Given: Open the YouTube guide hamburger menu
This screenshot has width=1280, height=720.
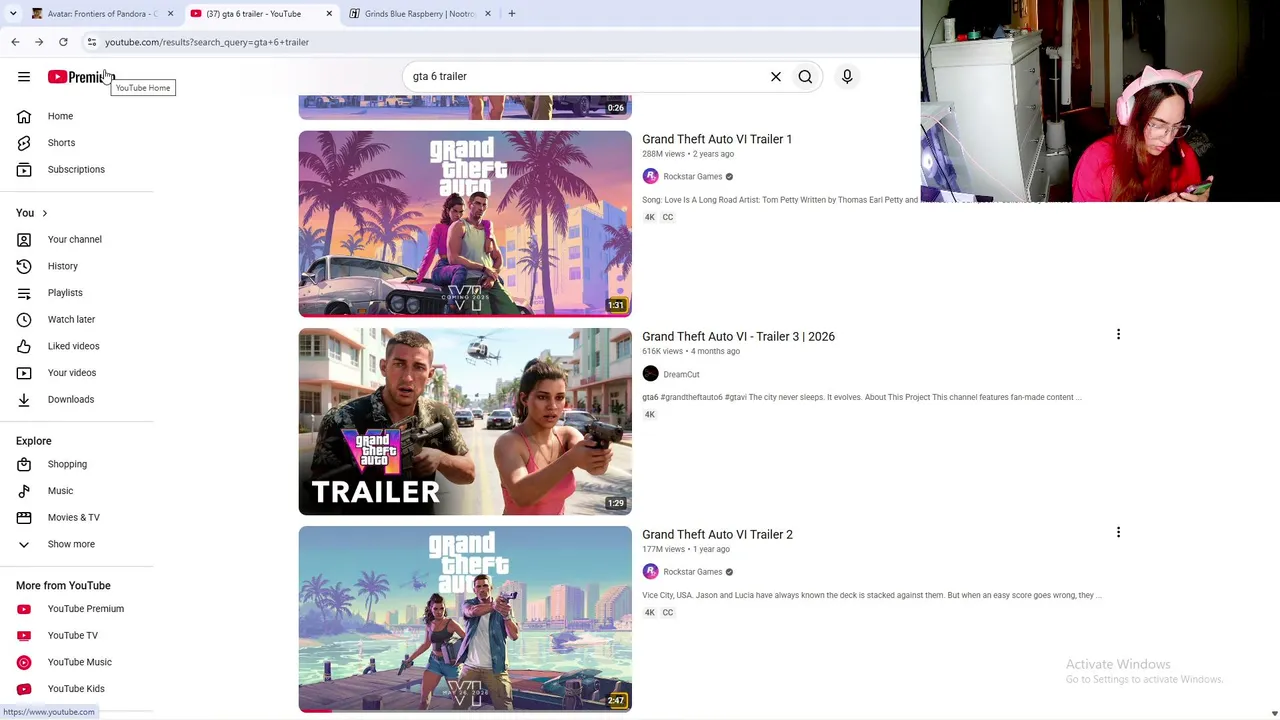Looking at the screenshot, I should [x=24, y=77].
